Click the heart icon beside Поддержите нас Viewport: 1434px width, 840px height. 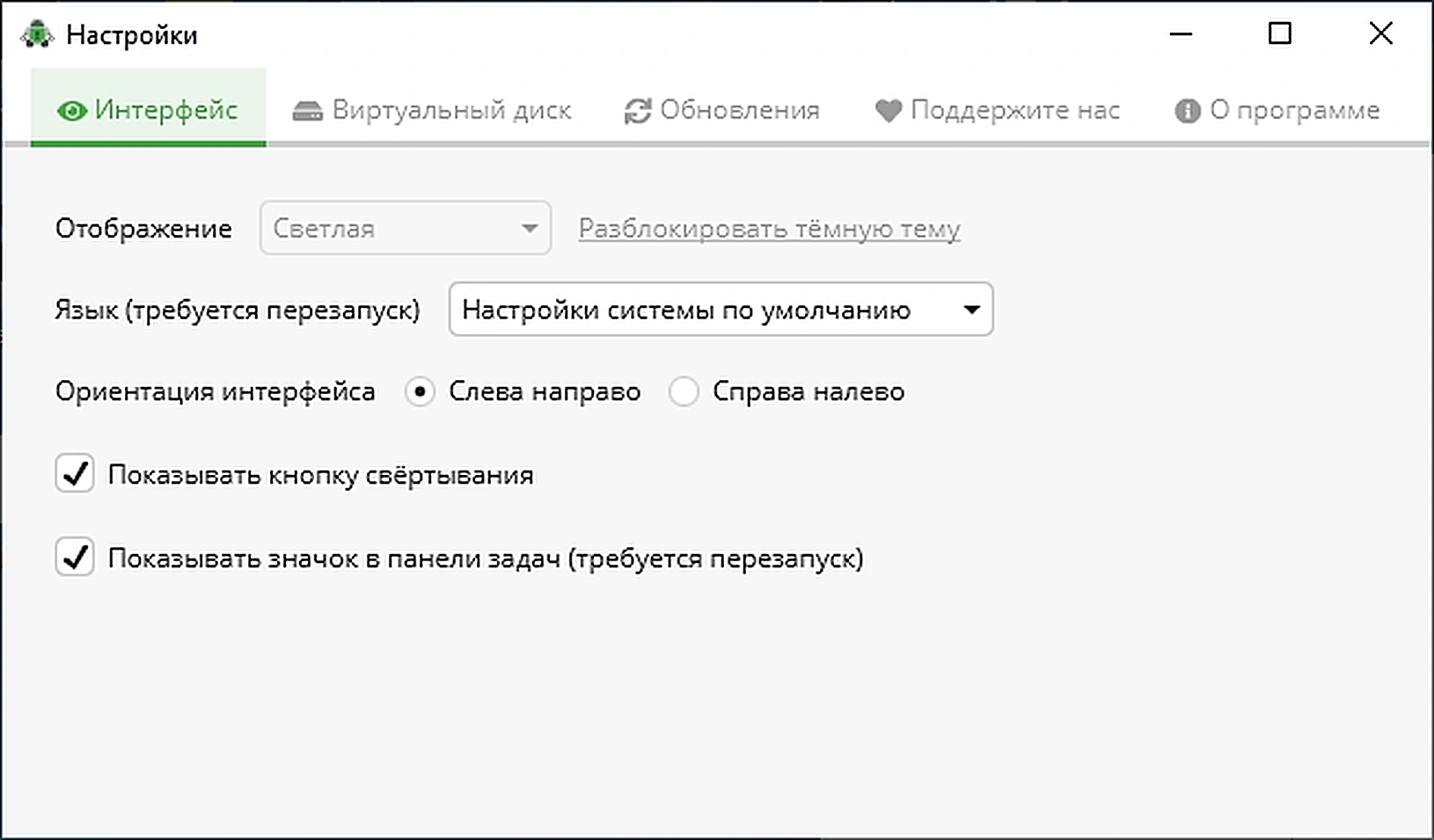tap(889, 111)
